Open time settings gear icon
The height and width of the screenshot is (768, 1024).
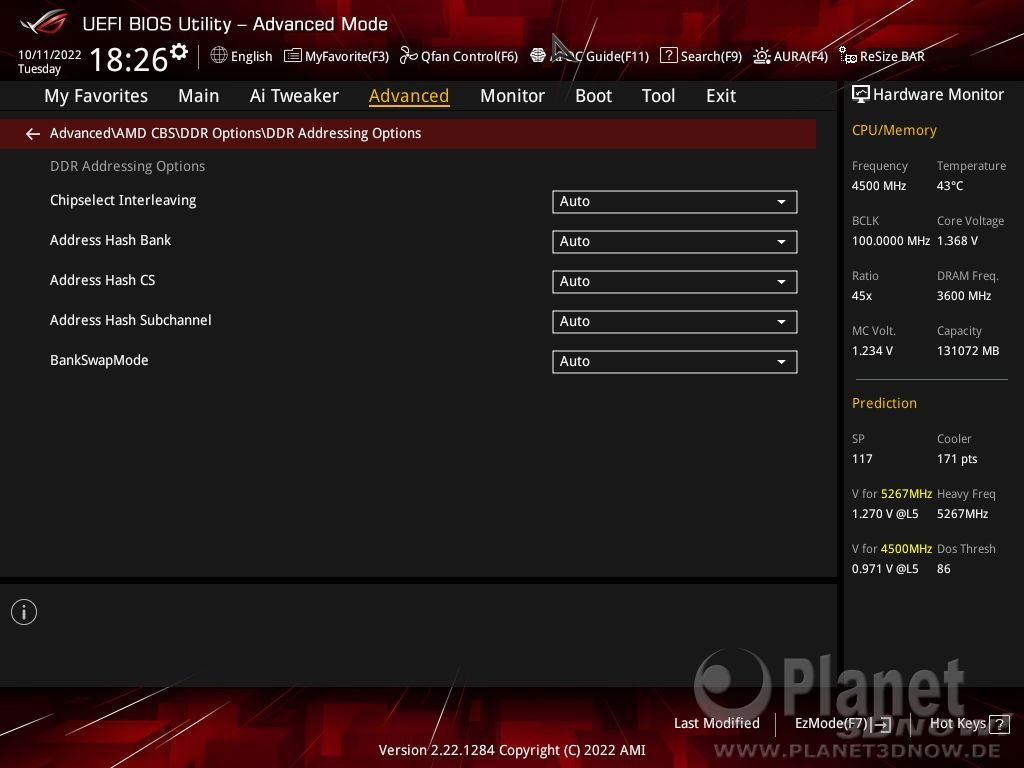tap(179, 52)
